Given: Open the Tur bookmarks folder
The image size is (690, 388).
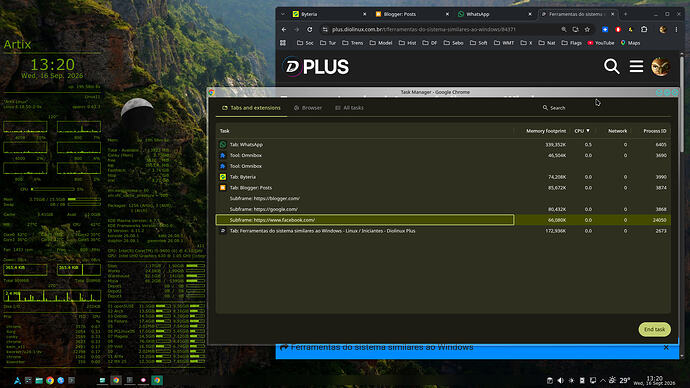Looking at the screenshot, I should 327,43.
